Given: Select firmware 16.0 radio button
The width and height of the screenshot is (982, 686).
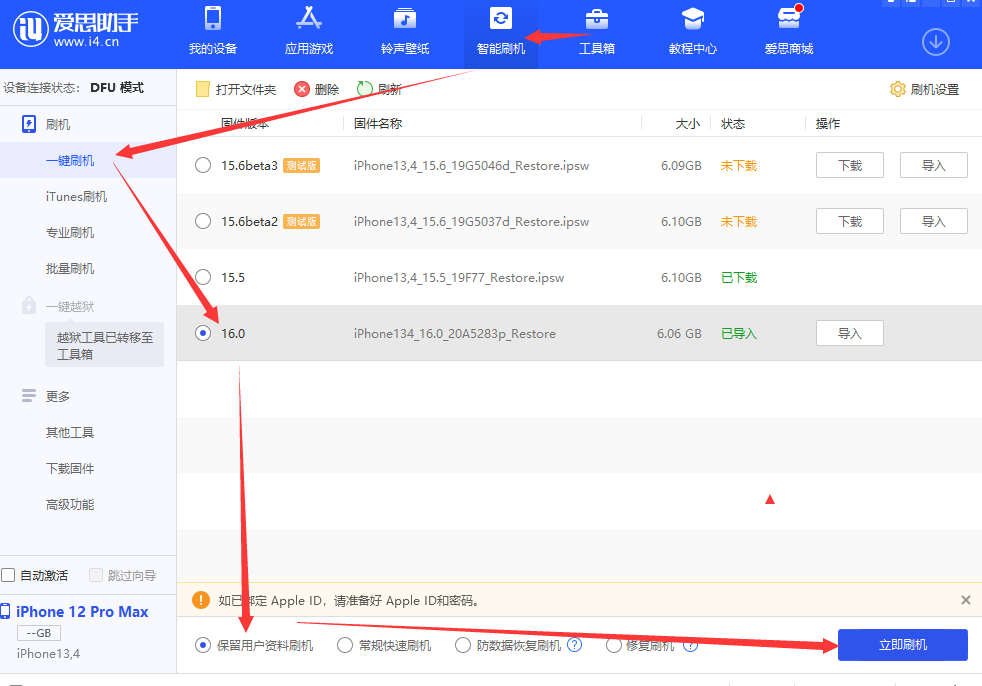Looking at the screenshot, I should (203, 333).
